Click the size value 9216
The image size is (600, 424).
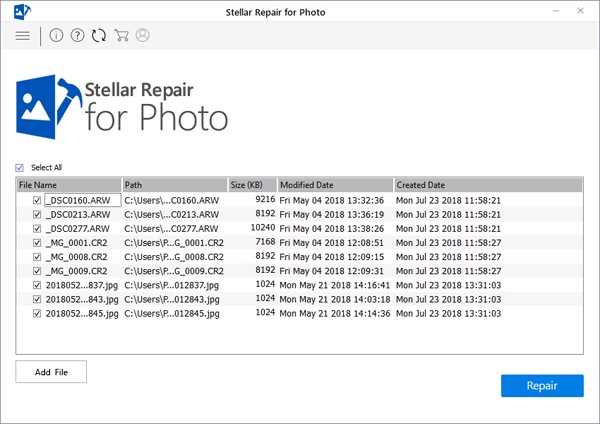265,199
